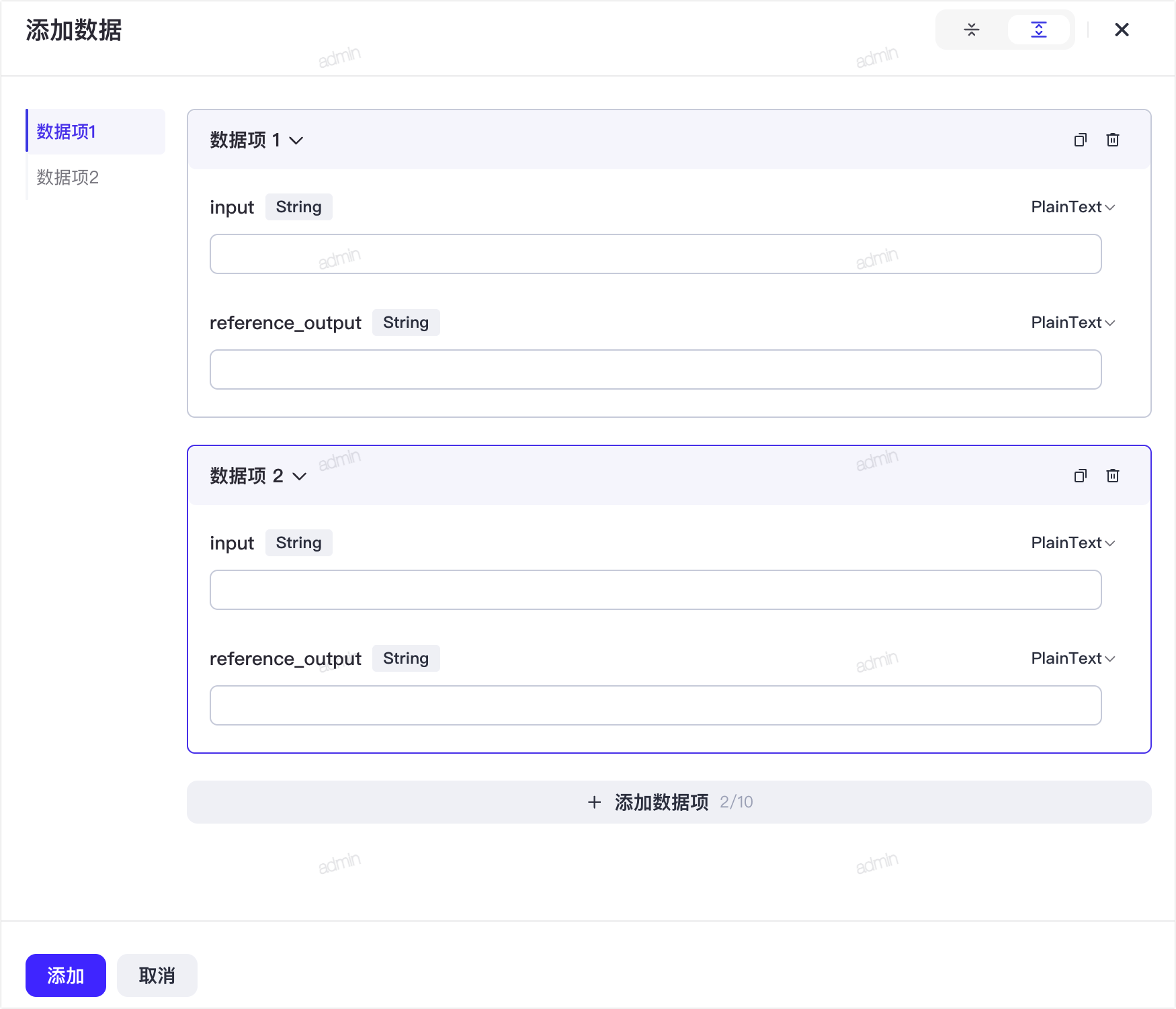Click the 添加数据 dialog title
1176x1009 pixels.
(x=74, y=30)
